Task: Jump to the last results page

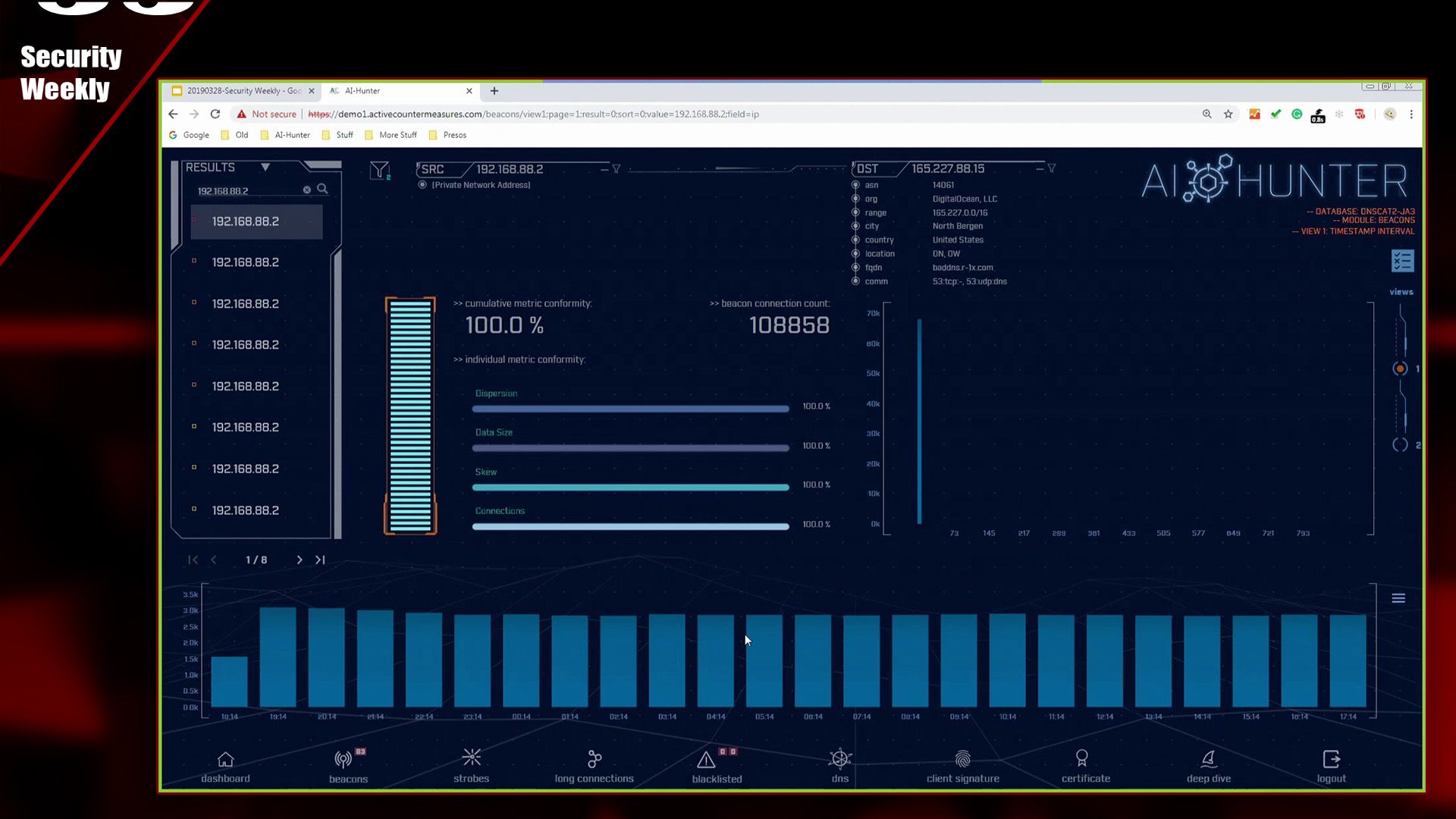Action: (320, 560)
